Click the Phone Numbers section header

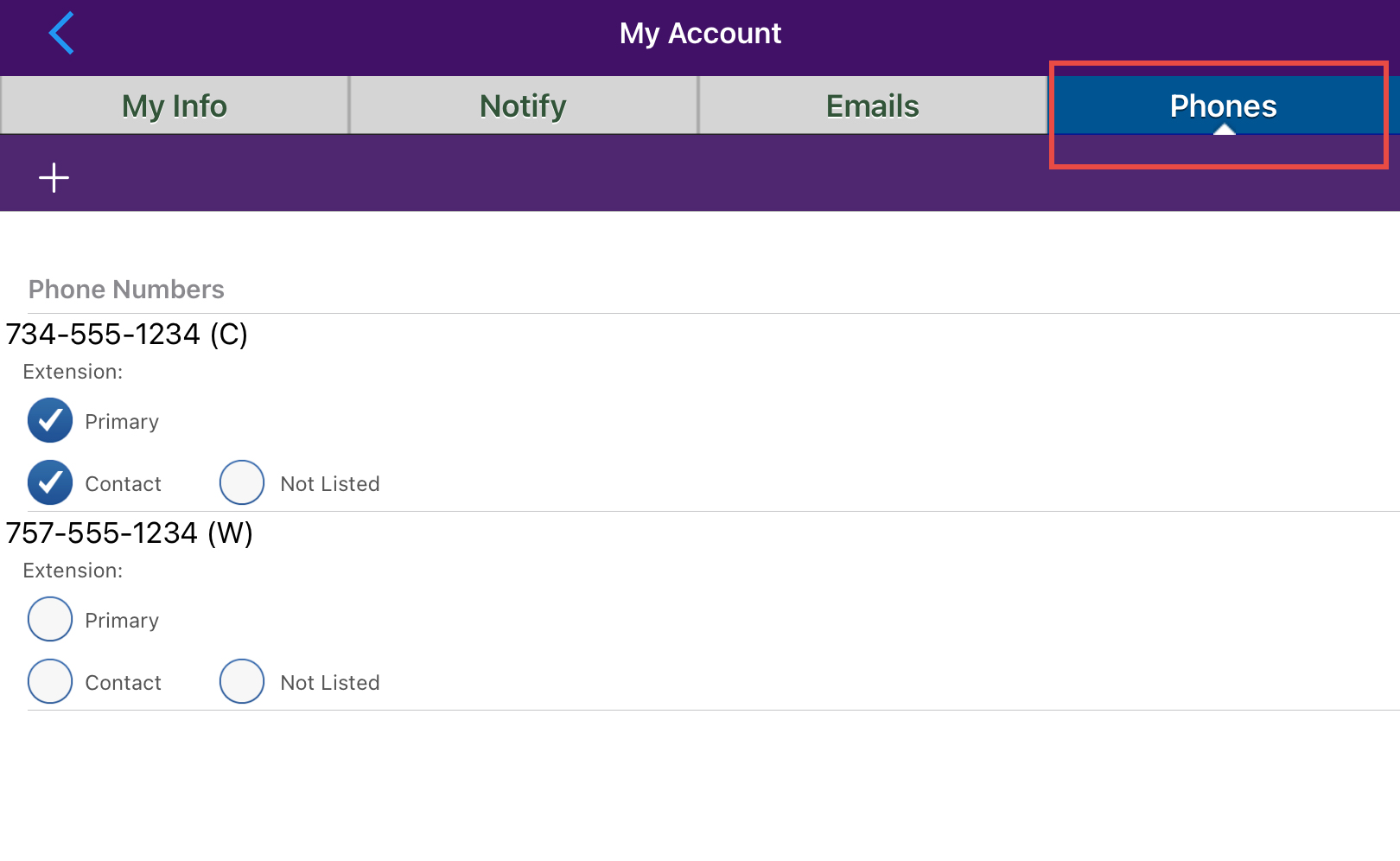click(x=126, y=290)
